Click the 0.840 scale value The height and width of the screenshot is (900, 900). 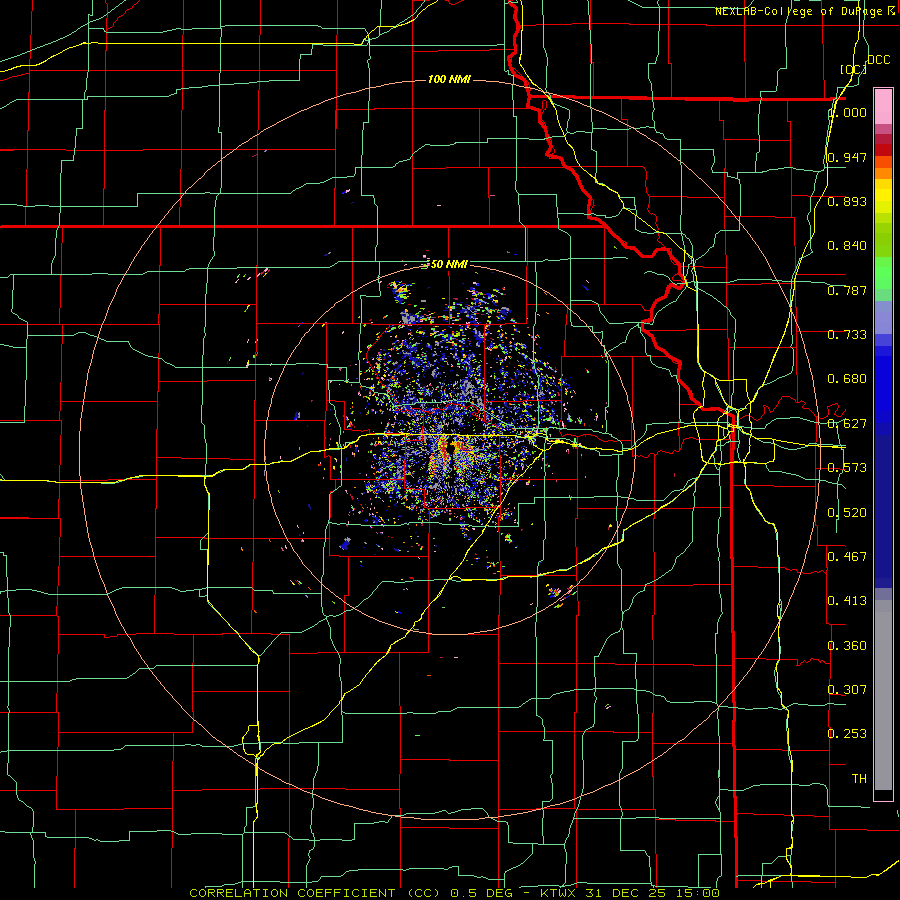pyautogui.click(x=847, y=246)
